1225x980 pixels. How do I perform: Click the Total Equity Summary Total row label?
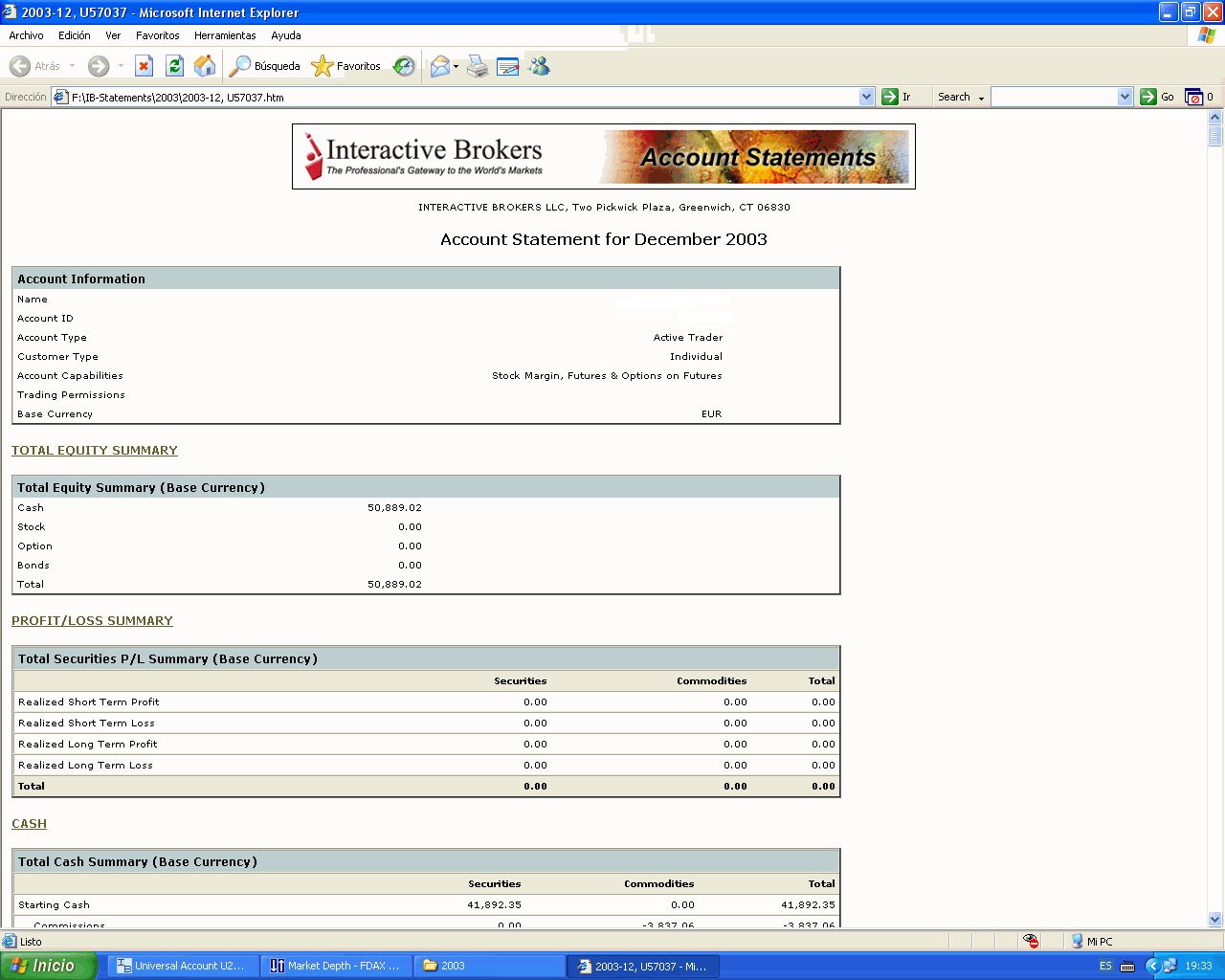click(31, 585)
